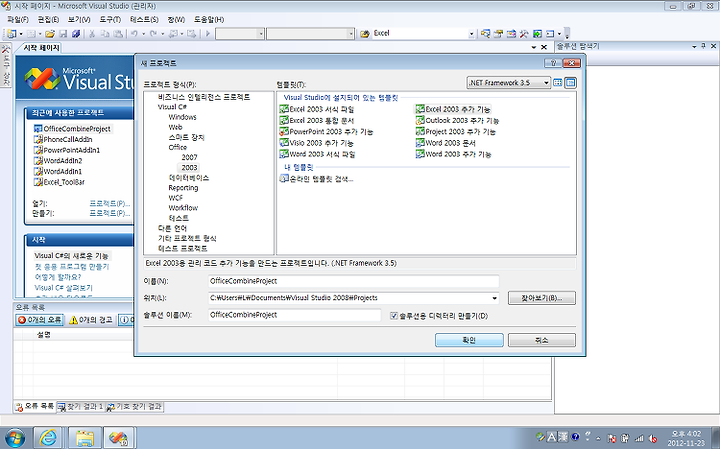Open the Solution Explorer toolbar icon
720x449 pixels.
tap(485, 34)
